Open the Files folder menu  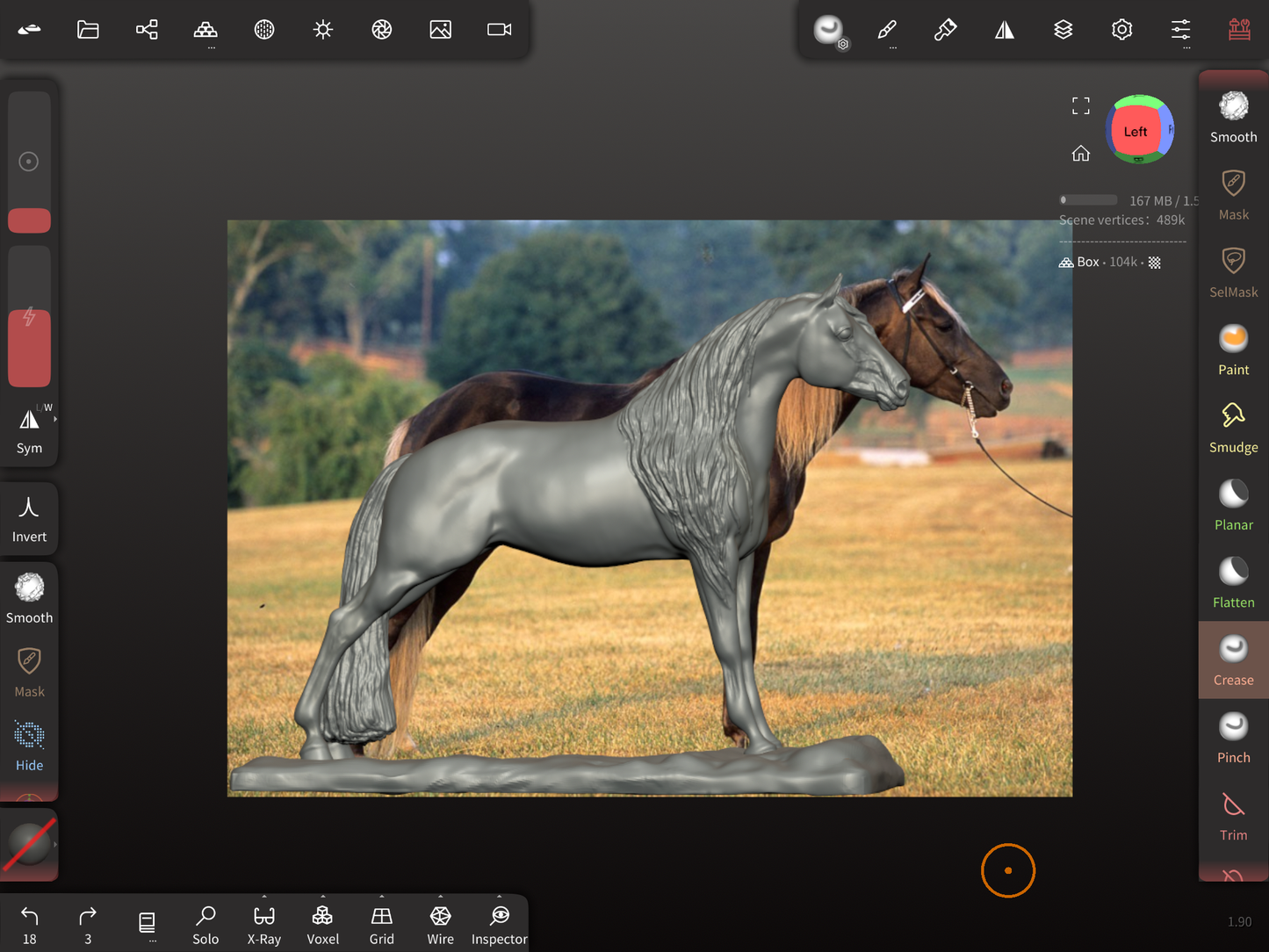[88, 30]
